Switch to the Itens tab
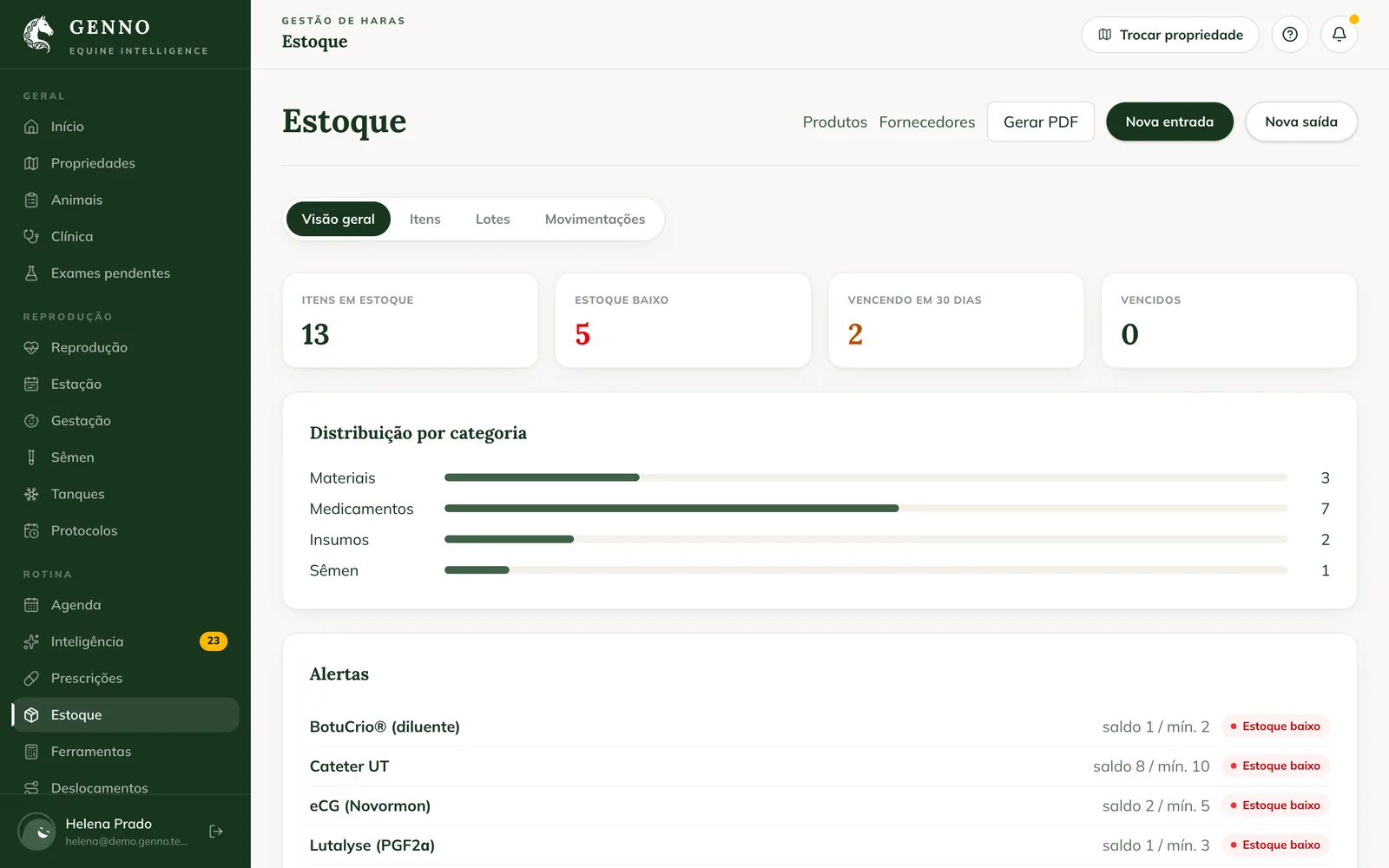Image resolution: width=1389 pixels, height=868 pixels. pyautogui.click(x=425, y=219)
